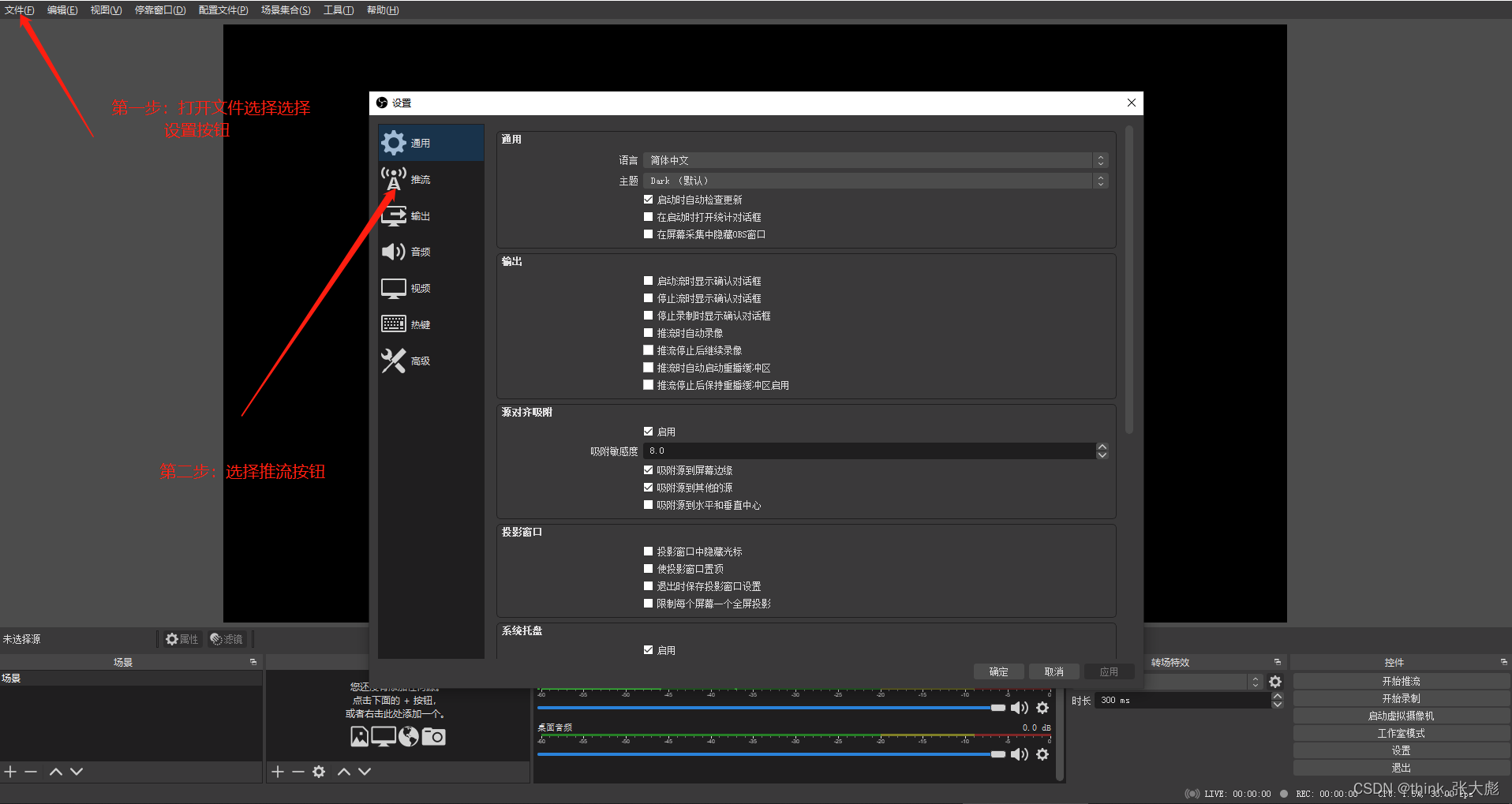Screen dimensions: 1512x804
Task: Open the 转场特效 transition properties gear
Action: 1275,682
